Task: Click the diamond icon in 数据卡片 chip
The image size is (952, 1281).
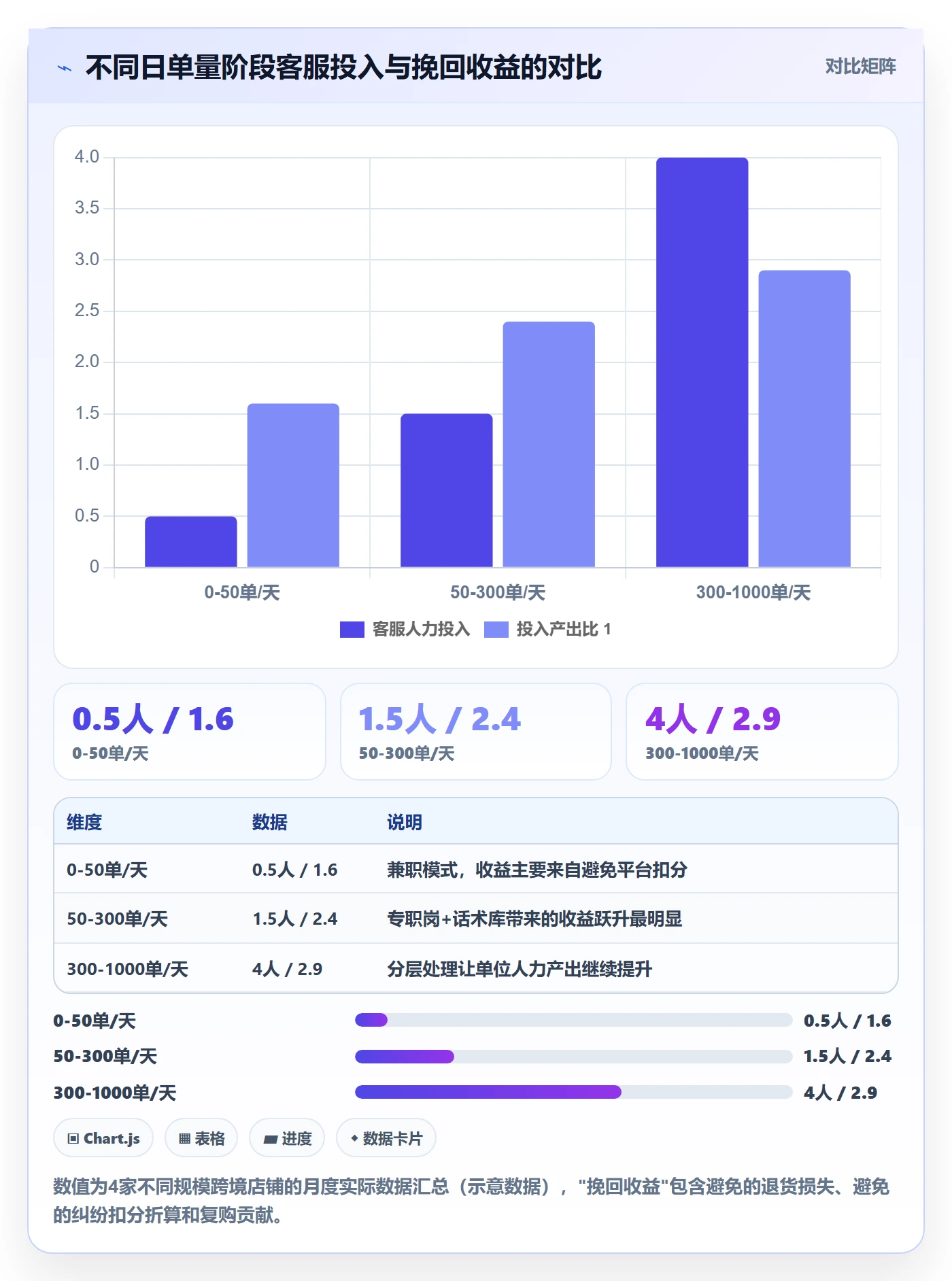Action: pos(354,1138)
